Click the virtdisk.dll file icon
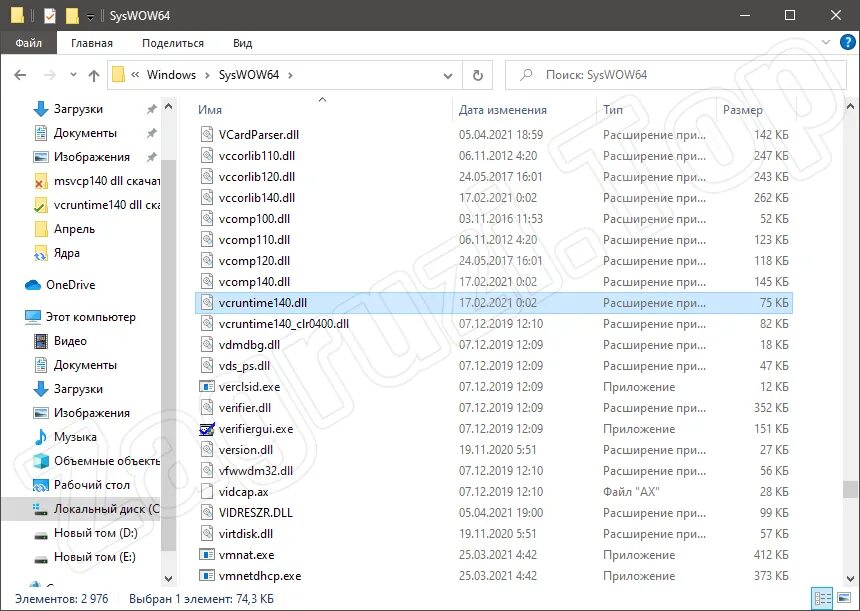The height and width of the screenshot is (611, 860). tap(206, 534)
